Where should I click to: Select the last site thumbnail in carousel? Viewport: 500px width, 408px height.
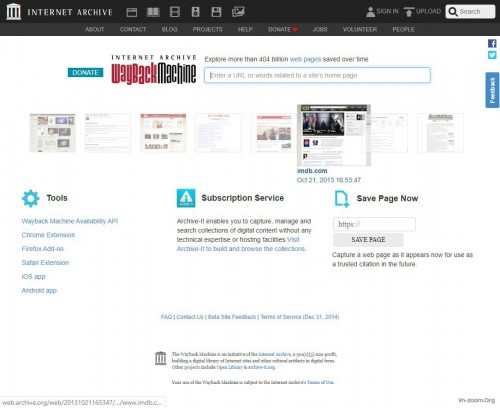coord(440,133)
